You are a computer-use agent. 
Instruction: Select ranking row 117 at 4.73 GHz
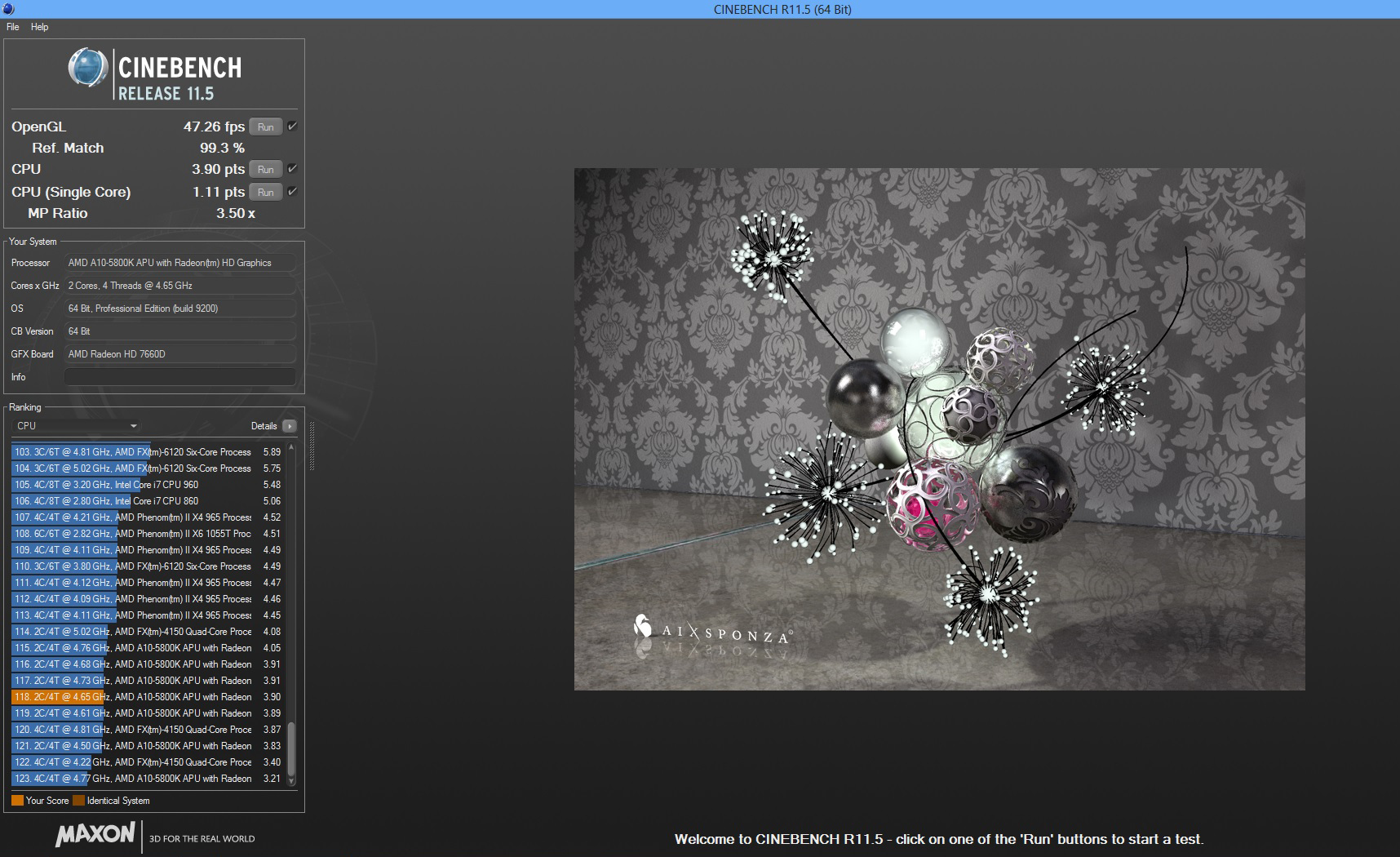point(148,681)
